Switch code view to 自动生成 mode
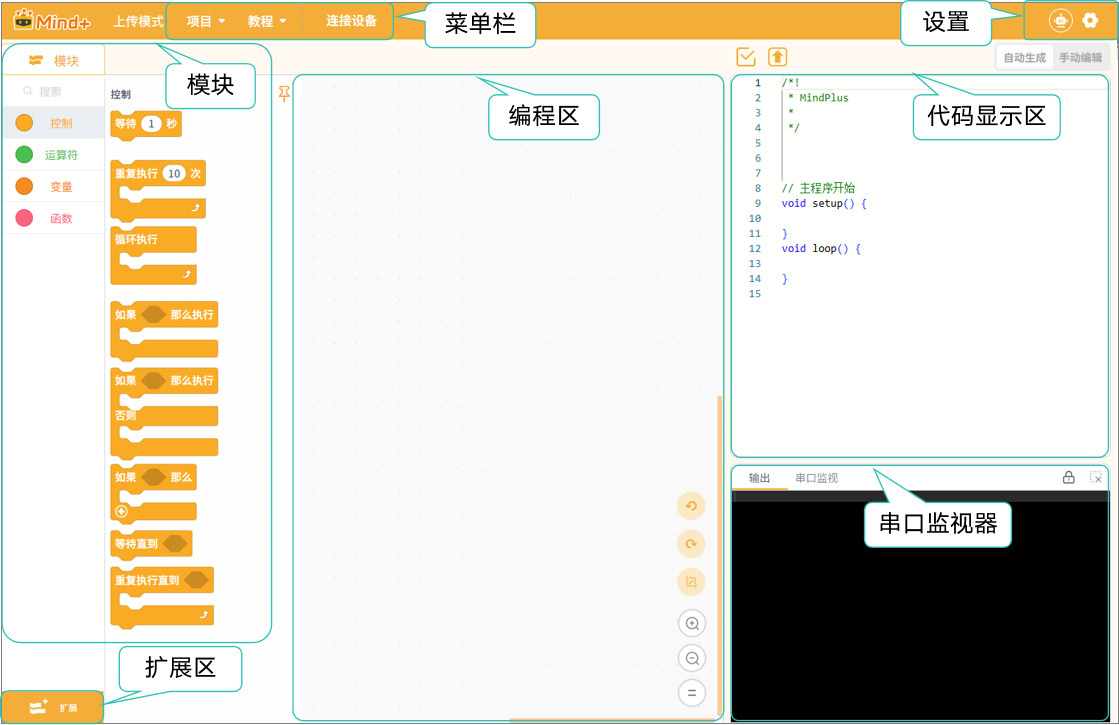This screenshot has width=1119, height=725. coord(1024,58)
